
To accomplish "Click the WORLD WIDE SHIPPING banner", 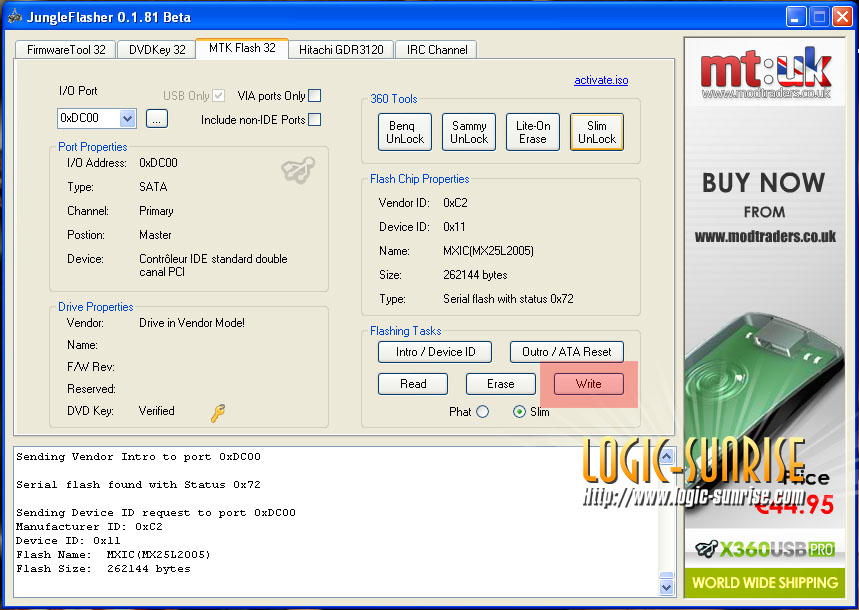I will click(765, 583).
